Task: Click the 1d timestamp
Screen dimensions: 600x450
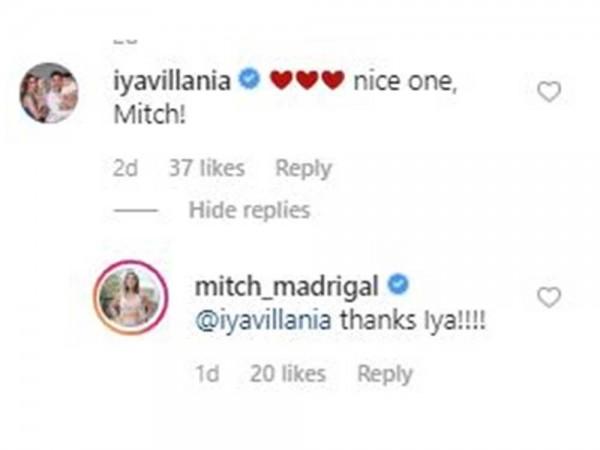Action: [x=207, y=373]
